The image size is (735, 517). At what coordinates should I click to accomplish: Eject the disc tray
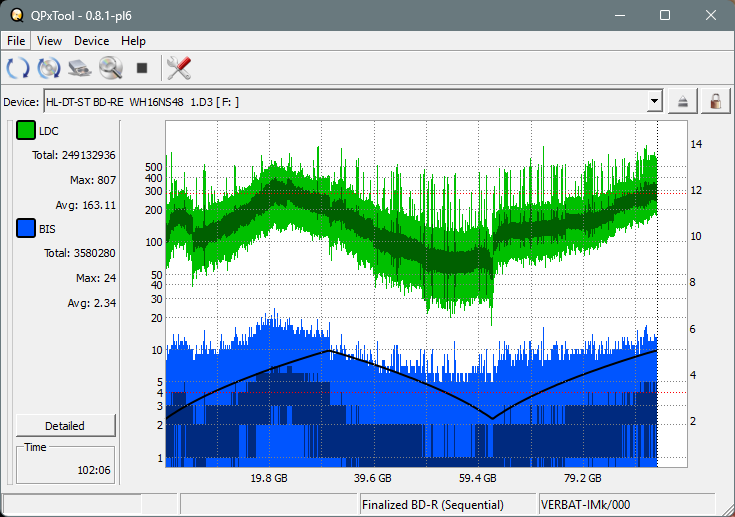coord(682,101)
